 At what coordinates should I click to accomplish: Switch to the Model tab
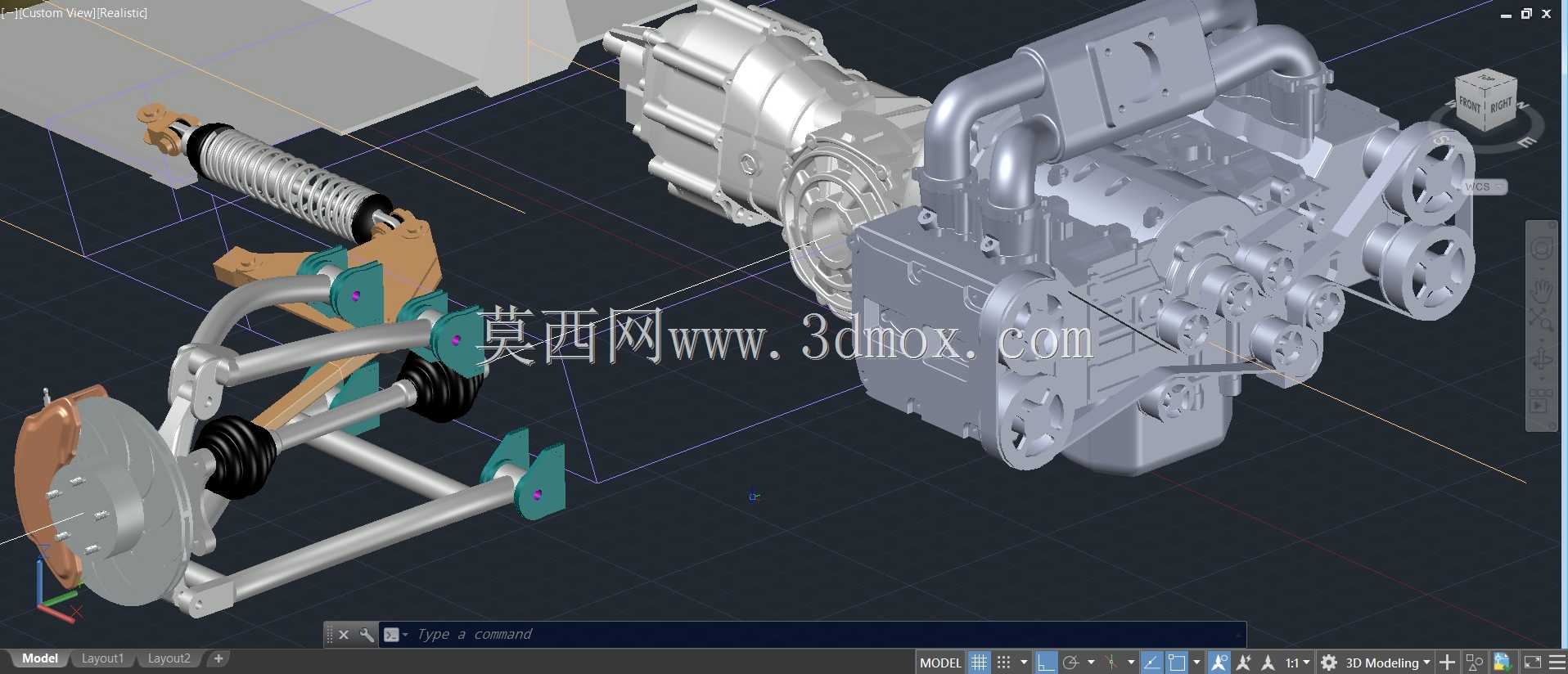[x=39, y=658]
